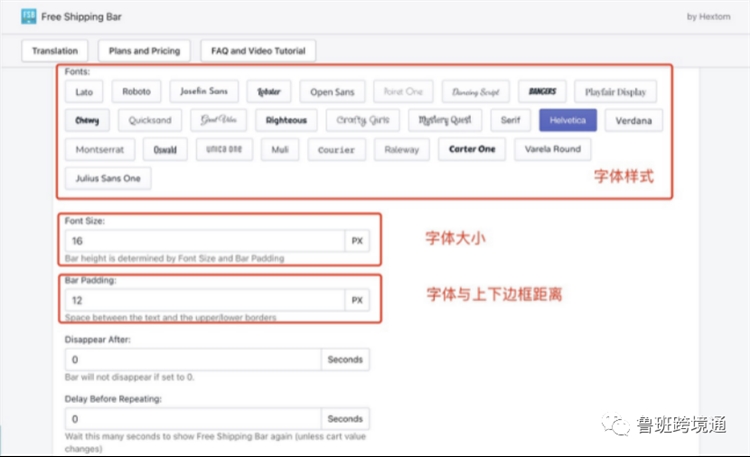Click the Free Shipping Bar app logo icon
The image size is (750, 457).
29,16
